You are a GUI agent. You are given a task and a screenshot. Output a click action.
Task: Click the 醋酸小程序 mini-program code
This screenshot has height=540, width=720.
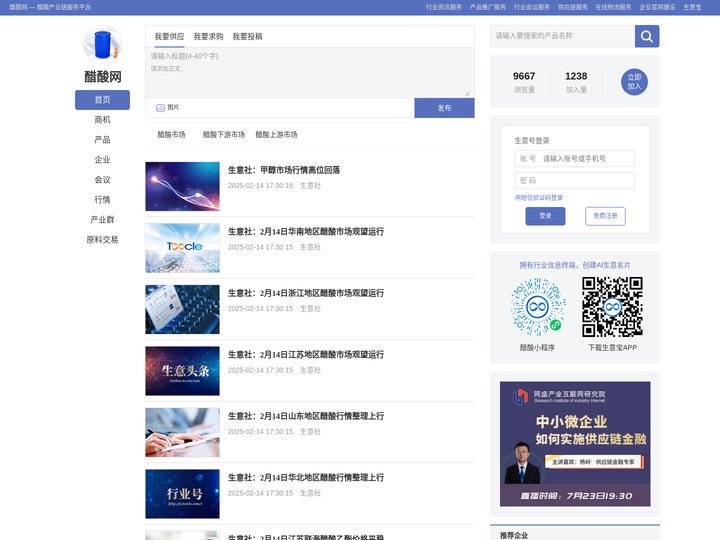point(538,307)
